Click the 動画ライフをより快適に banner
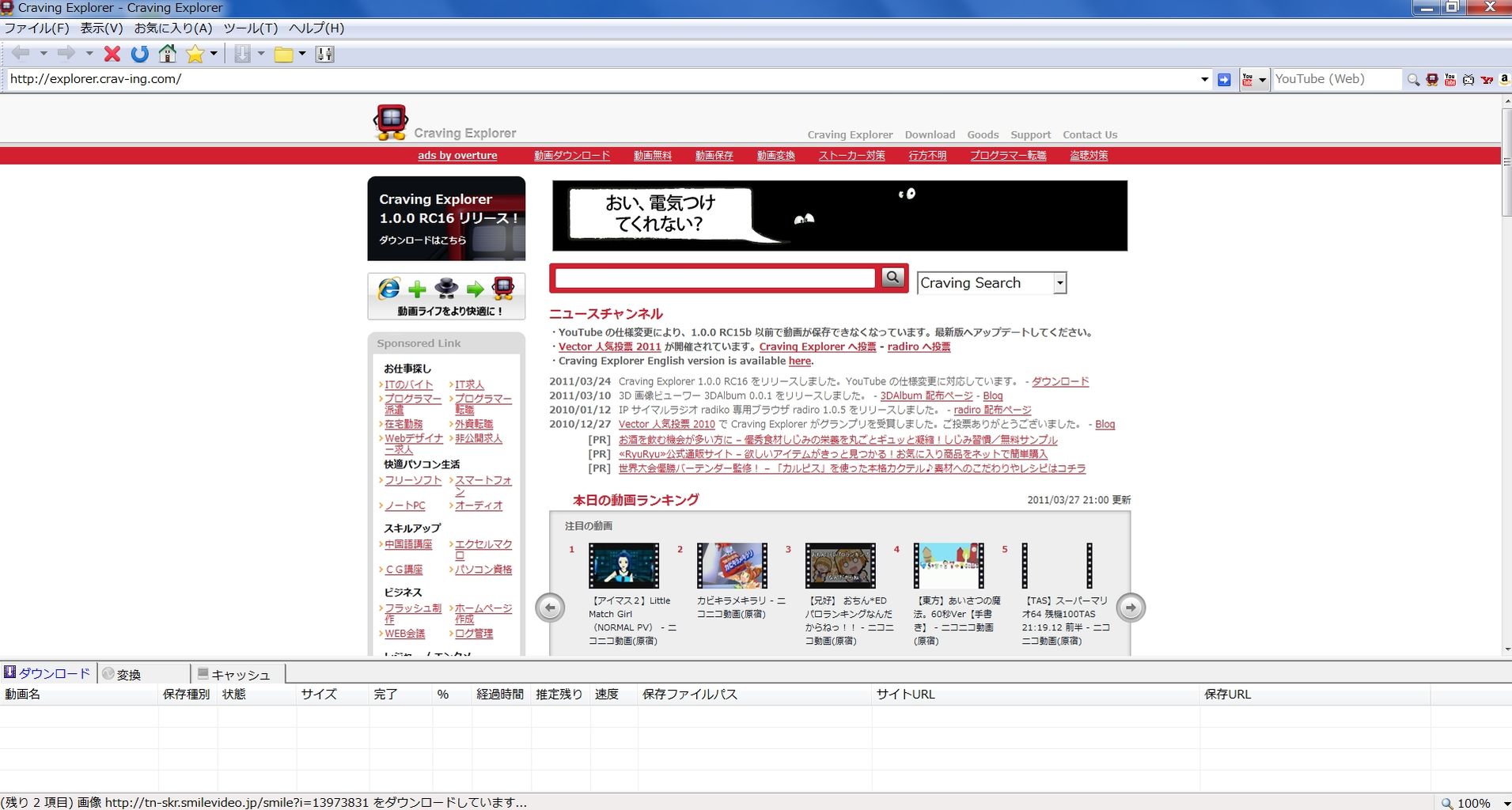 (446, 297)
